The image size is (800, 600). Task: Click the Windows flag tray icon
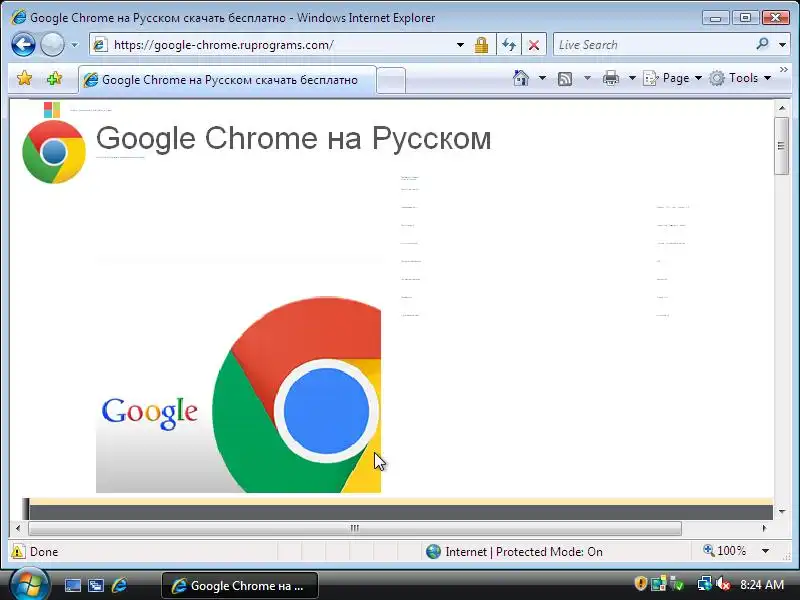point(659,583)
